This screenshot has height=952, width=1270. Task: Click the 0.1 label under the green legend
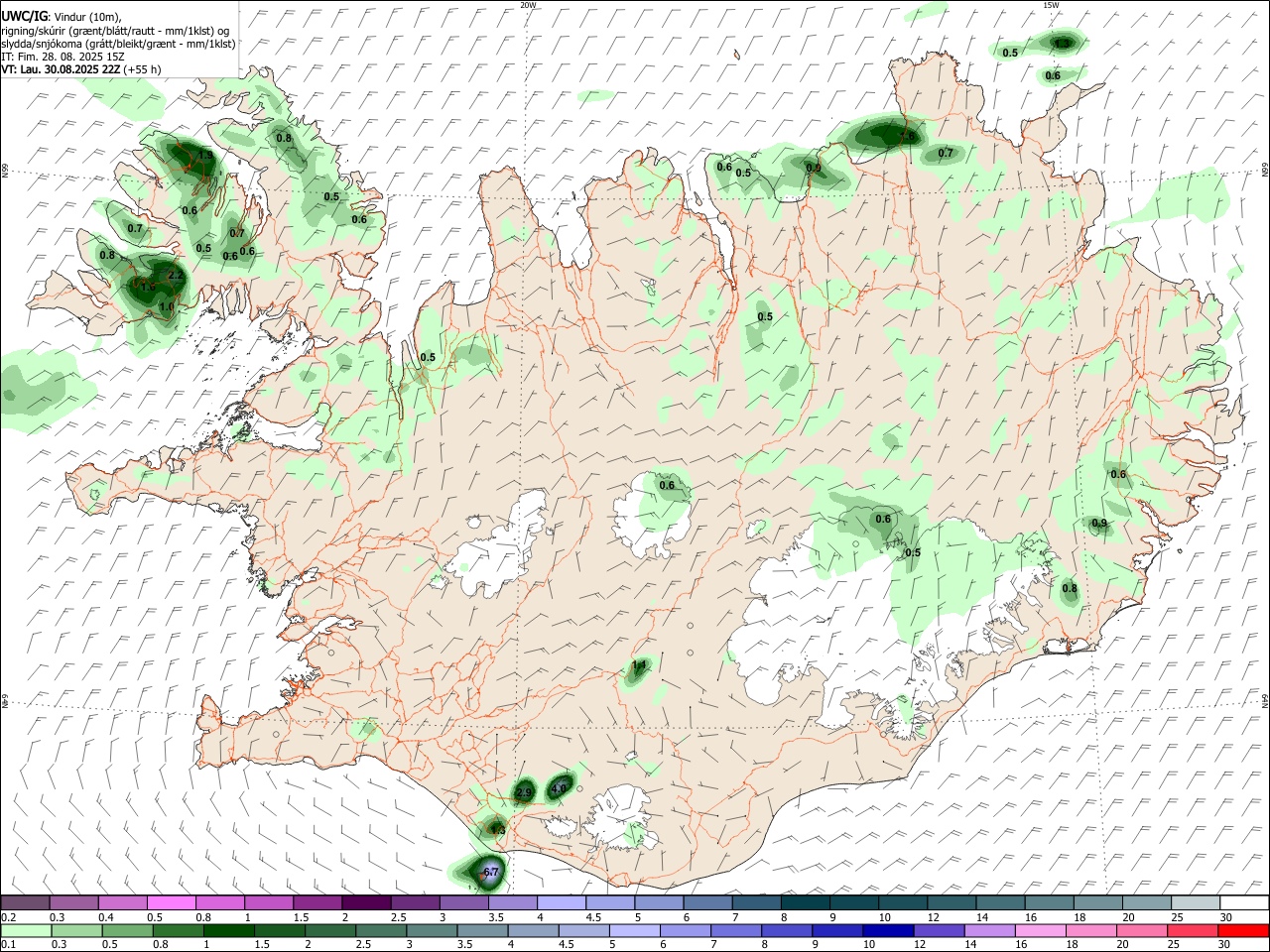tap(7, 944)
